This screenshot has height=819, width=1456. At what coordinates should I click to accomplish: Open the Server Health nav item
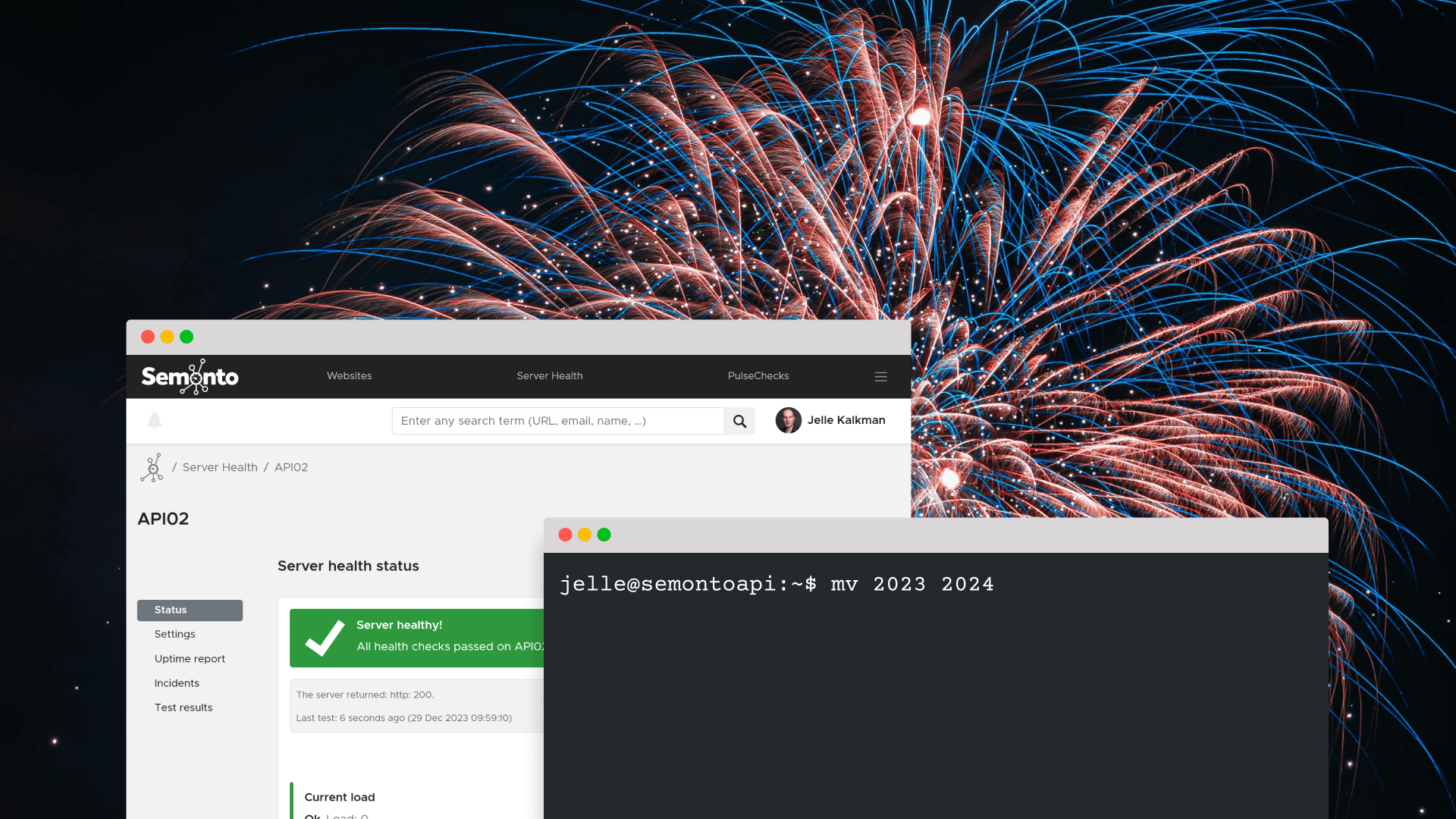pyautogui.click(x=550, y=376)
